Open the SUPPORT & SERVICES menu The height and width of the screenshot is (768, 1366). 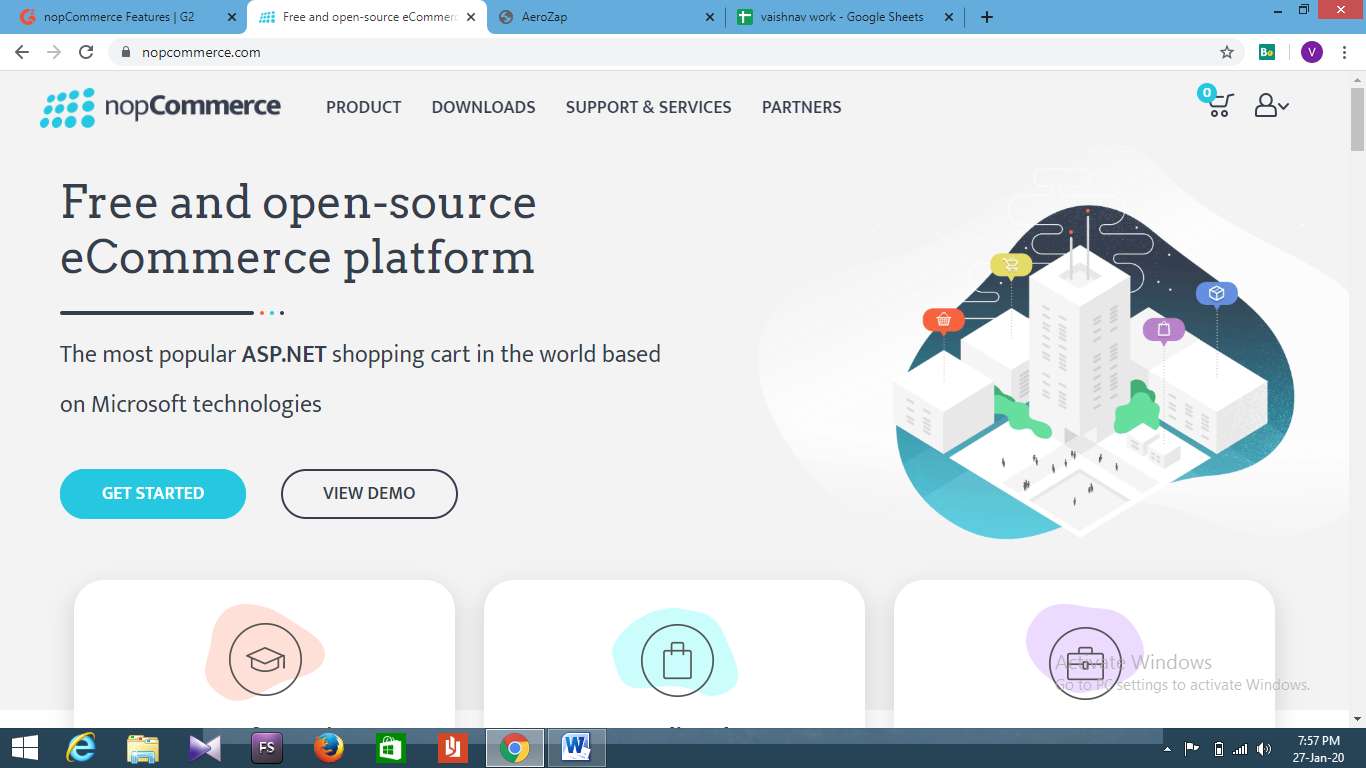coord(649,107)
